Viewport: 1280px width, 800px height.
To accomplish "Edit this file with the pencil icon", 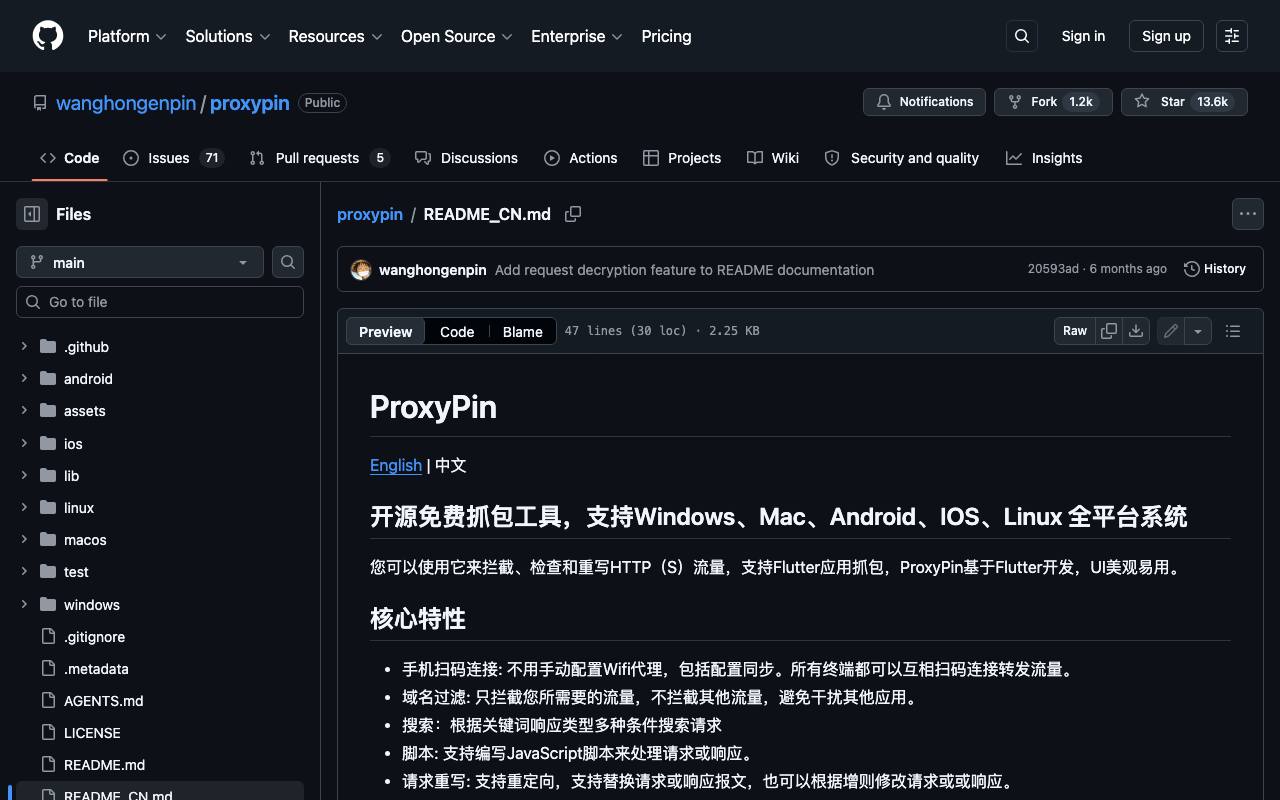I will click(1171, 331).
